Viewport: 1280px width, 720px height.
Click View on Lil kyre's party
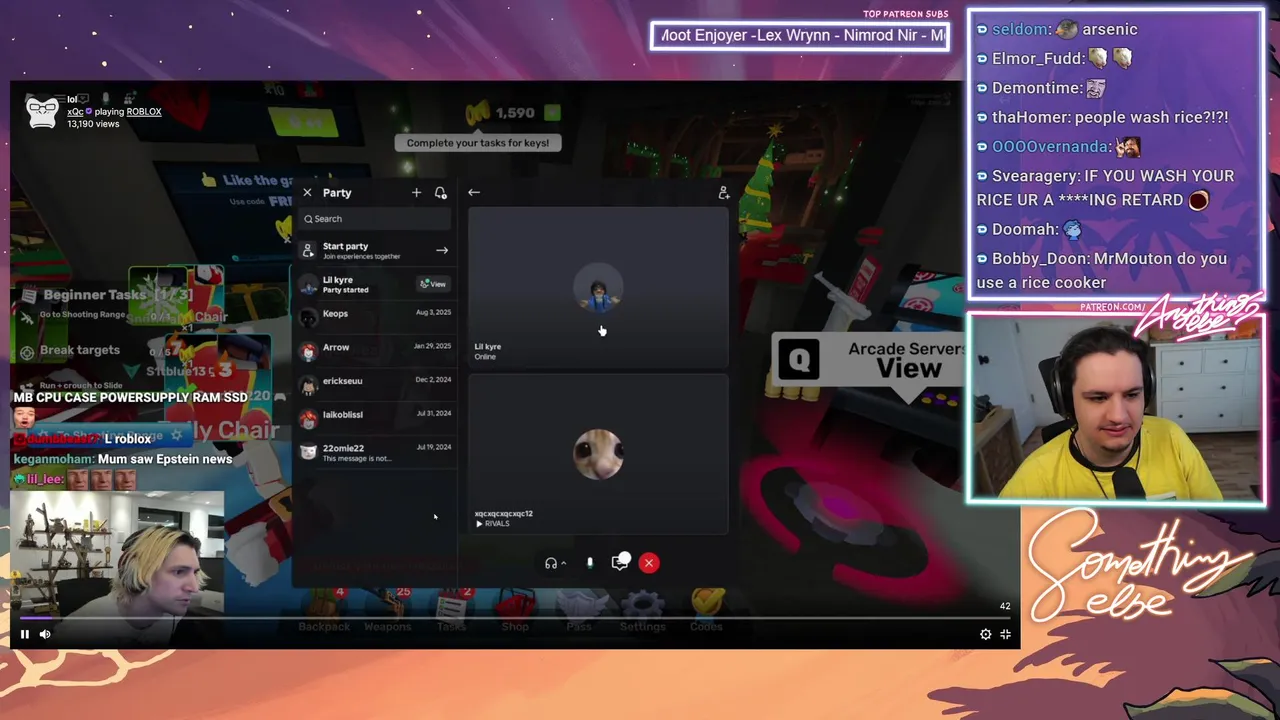[433, 284]
